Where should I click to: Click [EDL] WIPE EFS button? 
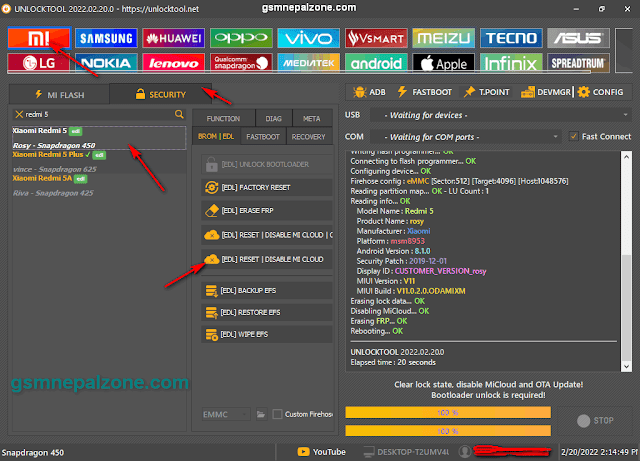pyautogui.click(x=267, y=334)
